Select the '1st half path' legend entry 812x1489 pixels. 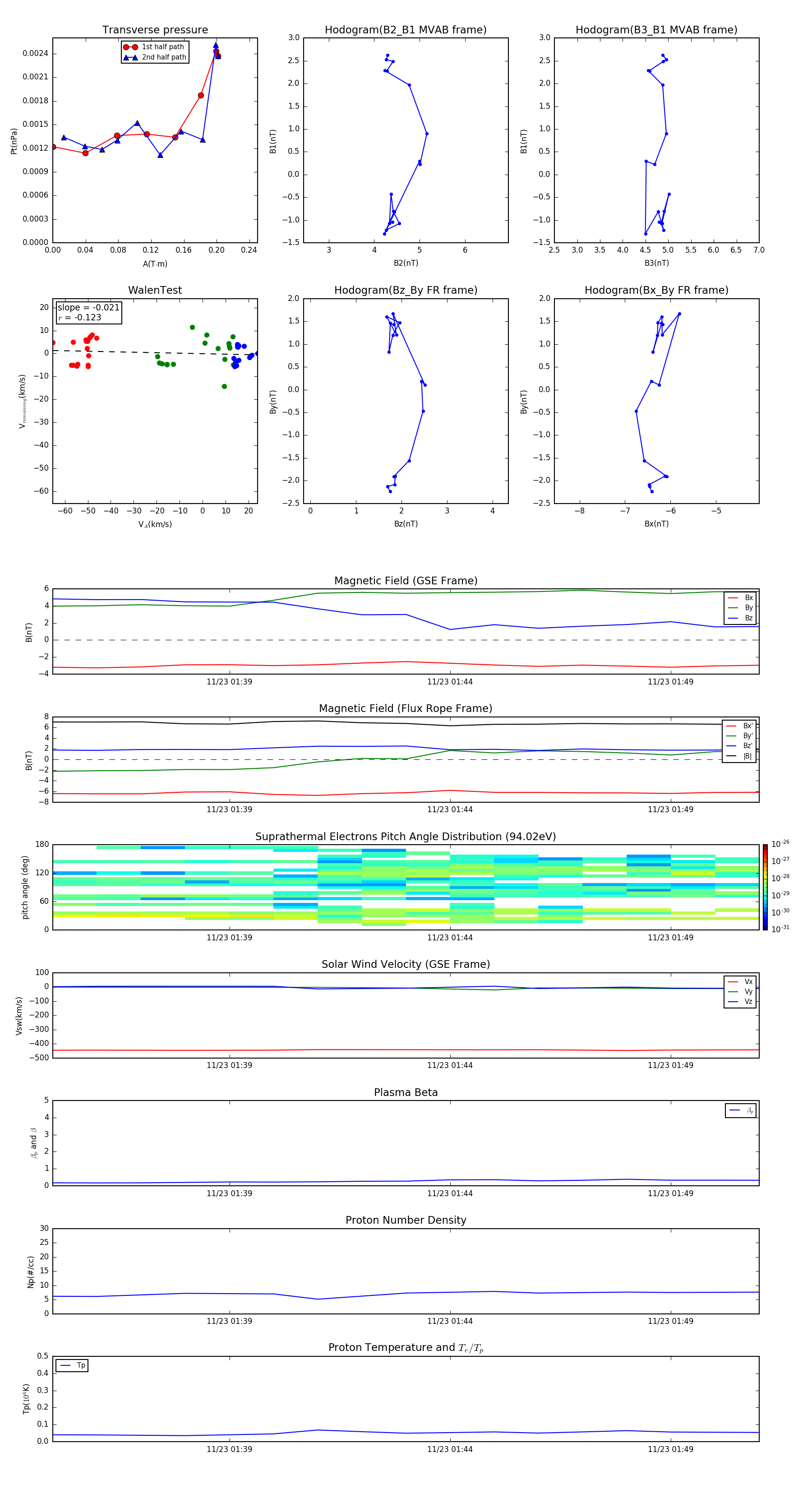154,47
